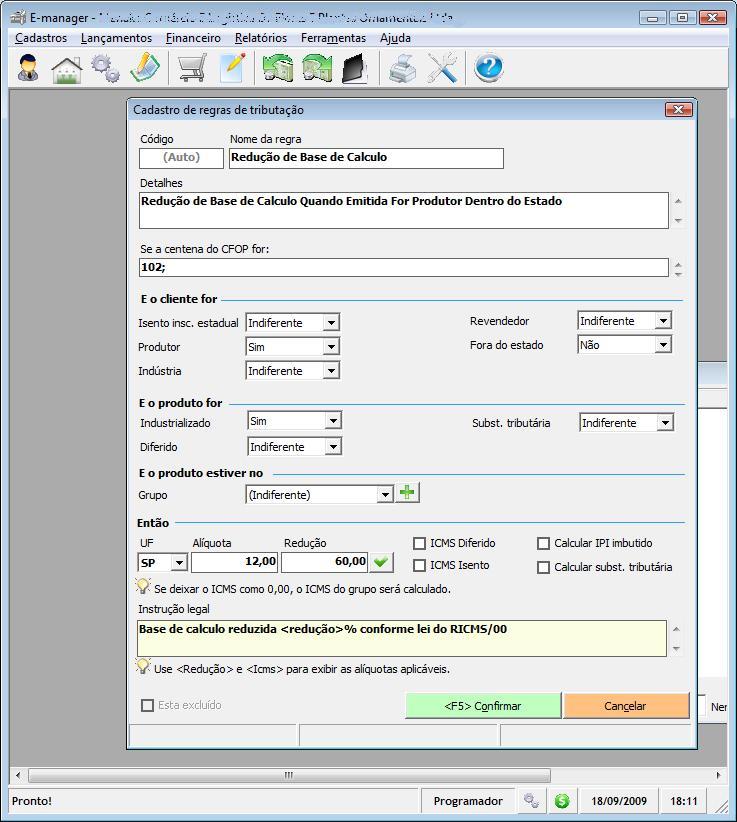This screenshot has height=822, width=737.
Task: Click the notepad with pencil icon
Action: click(232, 68)
